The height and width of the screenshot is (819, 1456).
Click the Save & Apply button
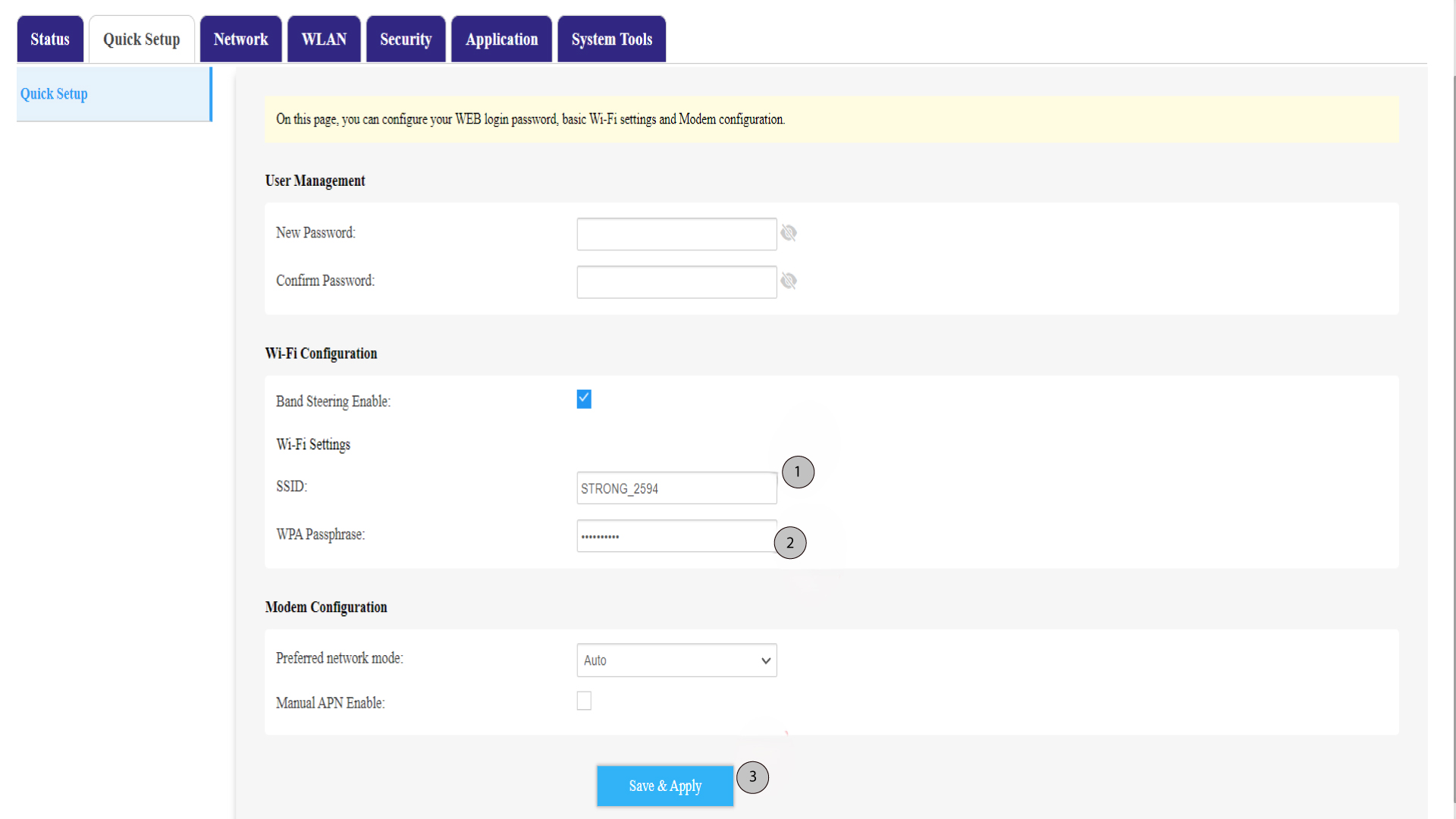[x=665, y=786]
